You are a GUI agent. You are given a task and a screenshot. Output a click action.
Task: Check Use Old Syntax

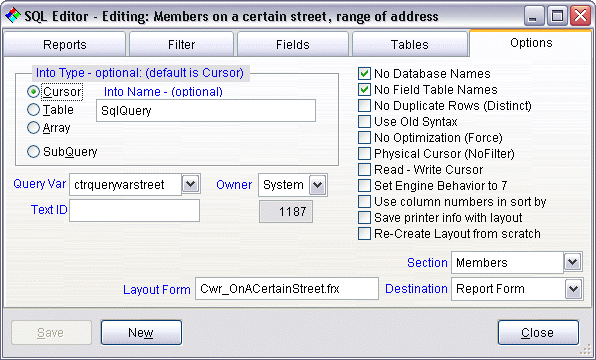tap(364, 121)
